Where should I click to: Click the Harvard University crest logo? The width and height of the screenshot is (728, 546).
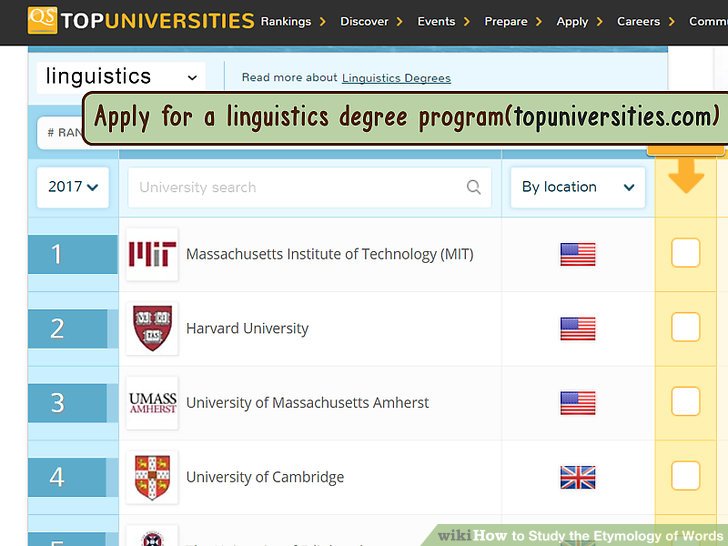click(152, 328)
